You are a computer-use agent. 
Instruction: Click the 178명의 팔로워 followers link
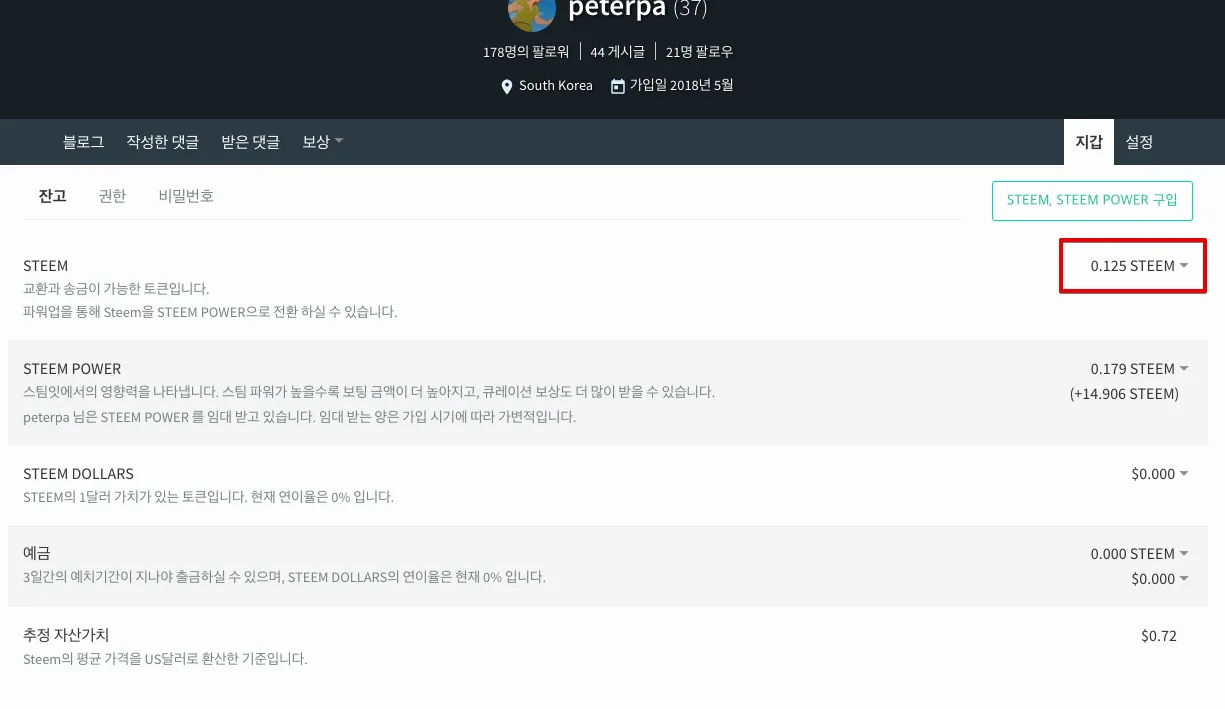526,51
